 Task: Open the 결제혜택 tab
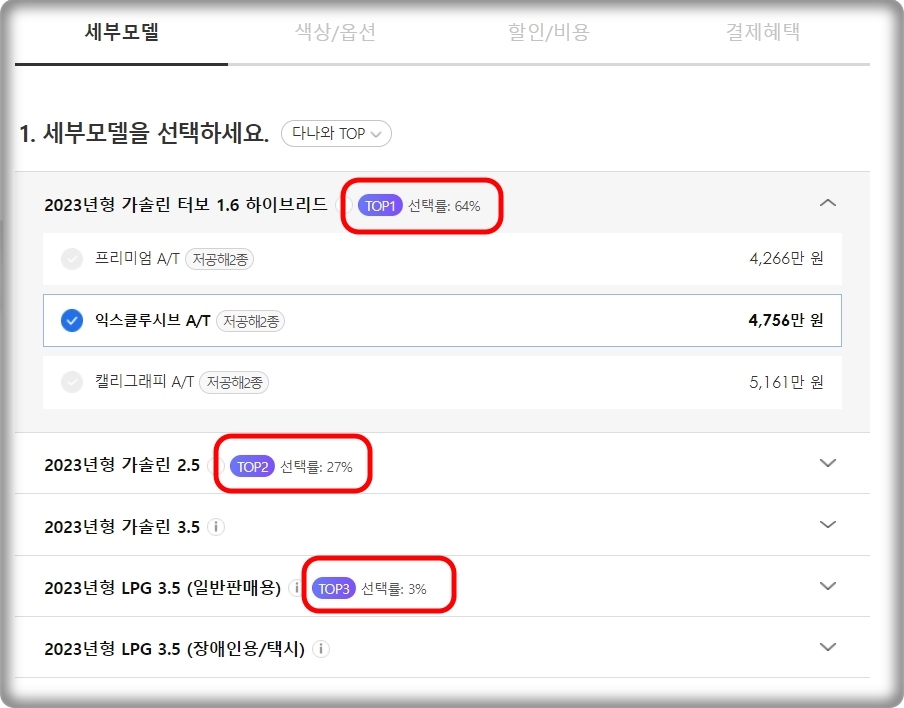[x=762, y=32]
